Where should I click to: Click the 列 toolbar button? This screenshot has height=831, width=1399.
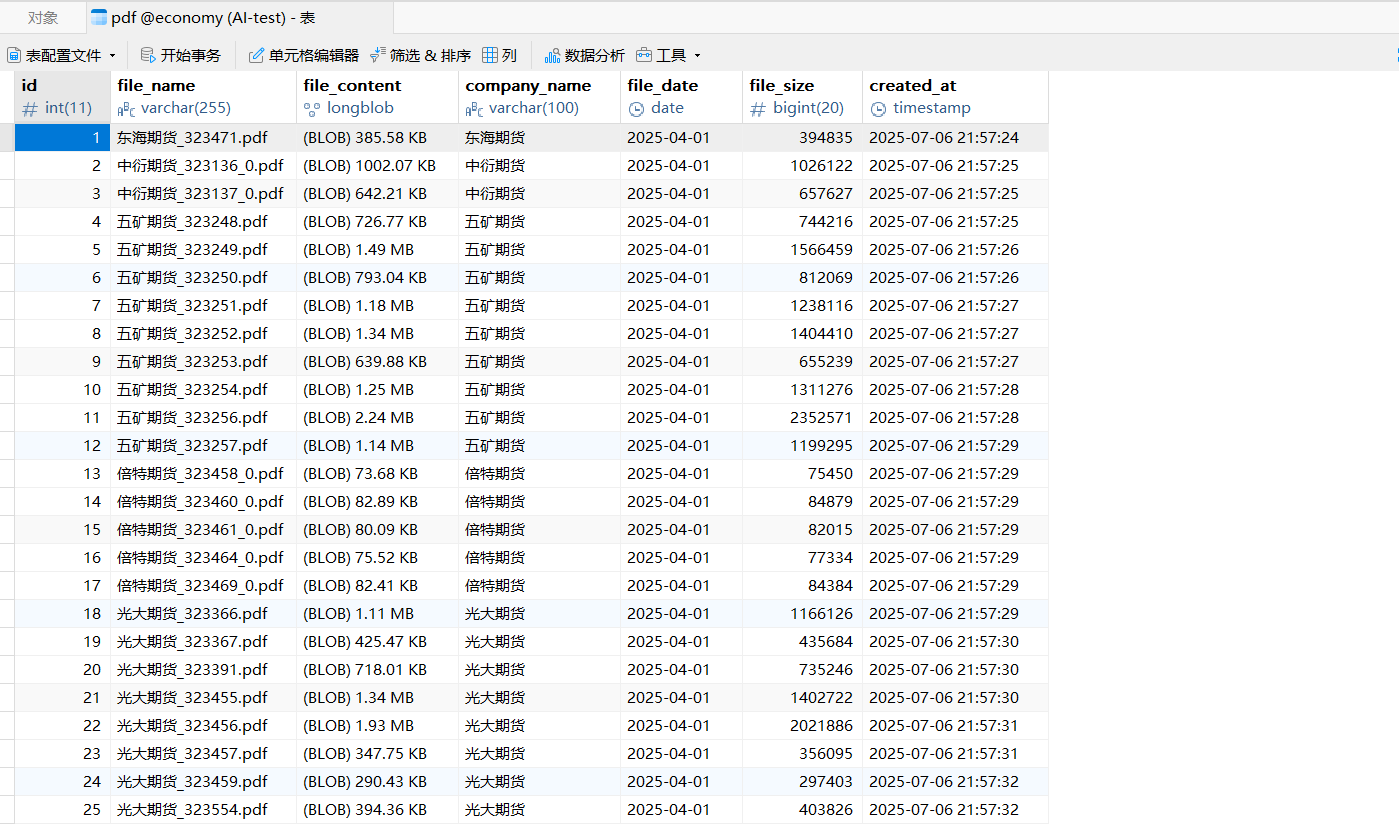pos(500,55)
